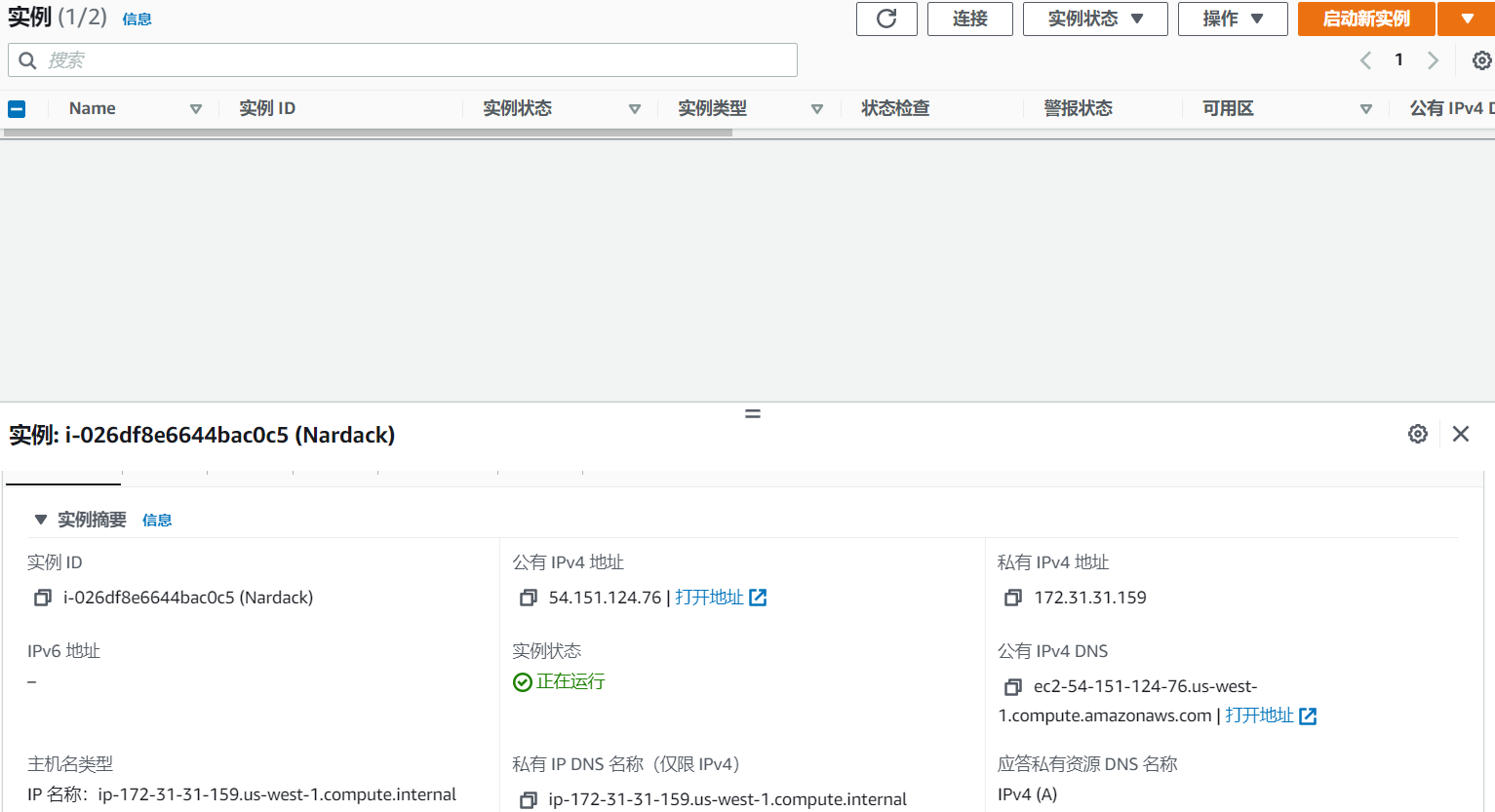1495x812 pixels.
Task: Open the 实例状态 dropdown button
Action: coord(1095,19)
